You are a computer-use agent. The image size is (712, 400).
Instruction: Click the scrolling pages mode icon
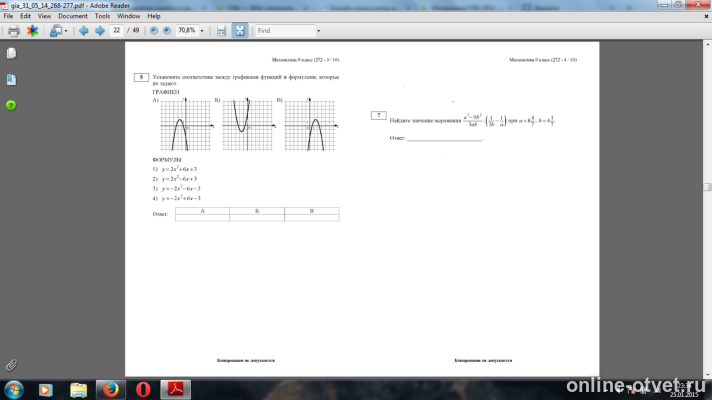tap(221, 31)
